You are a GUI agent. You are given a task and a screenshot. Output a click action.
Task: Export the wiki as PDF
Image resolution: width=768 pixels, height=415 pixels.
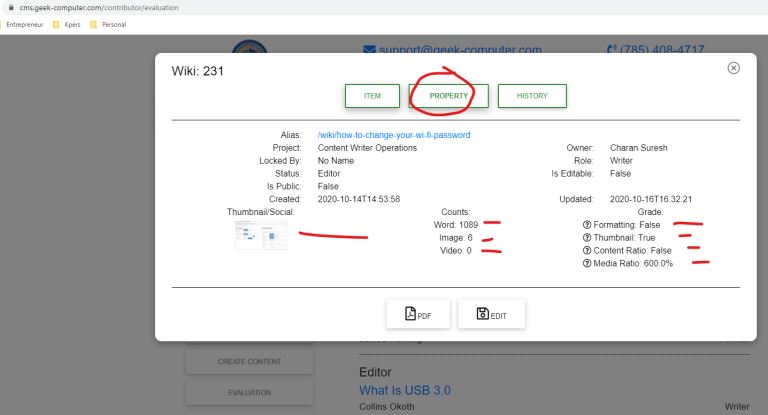click(418, 314)
